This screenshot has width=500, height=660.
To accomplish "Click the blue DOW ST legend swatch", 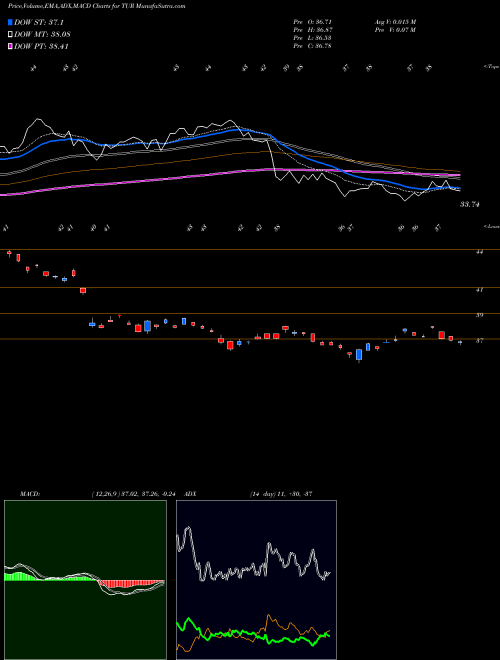I will tap(11, 22).
